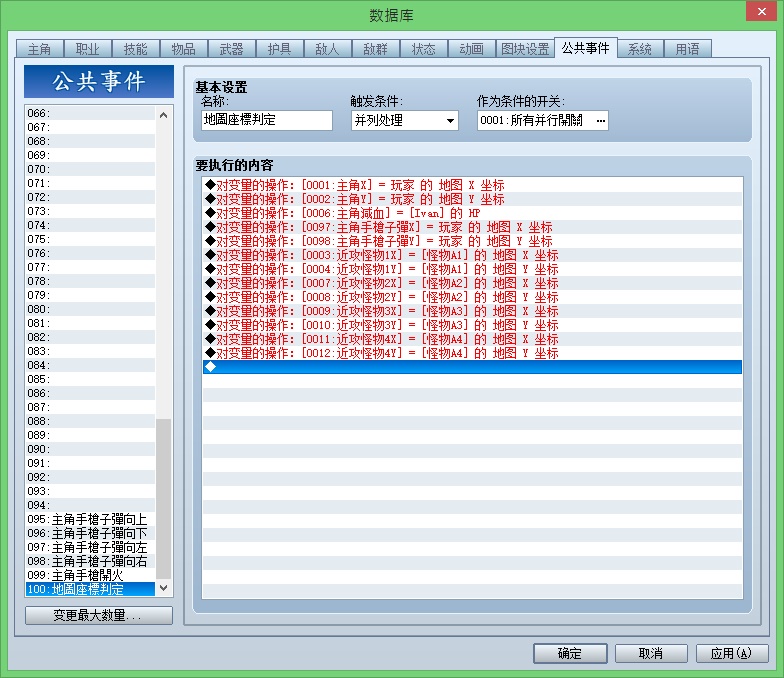Select empty event slot 066
Image resolution: width=784 pixels, height=678 pixels.
click(x=90, y=113)
